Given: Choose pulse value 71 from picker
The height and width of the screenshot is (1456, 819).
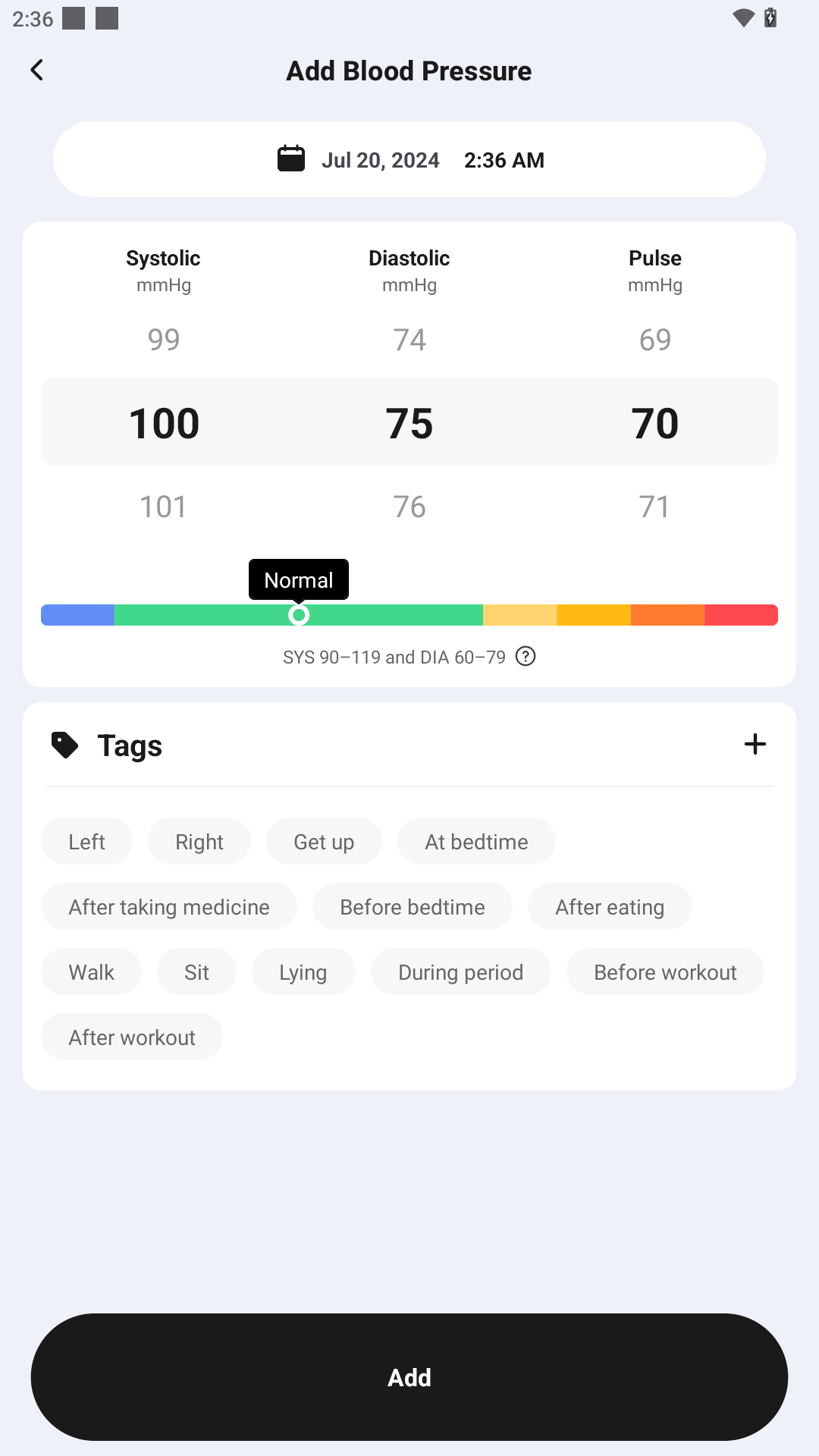Looking at the screenshot, I should pyautogui.click(x=654, y=506).
